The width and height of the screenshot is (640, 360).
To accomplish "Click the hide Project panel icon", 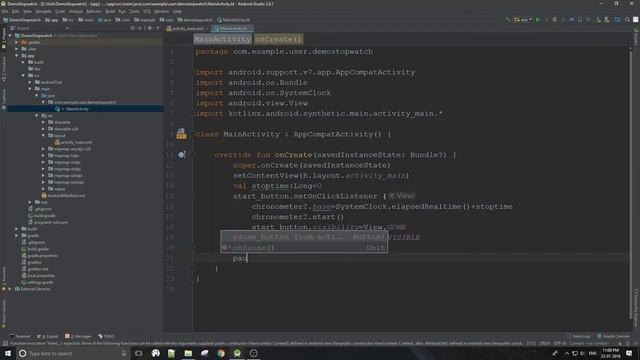I will point(158,28).
